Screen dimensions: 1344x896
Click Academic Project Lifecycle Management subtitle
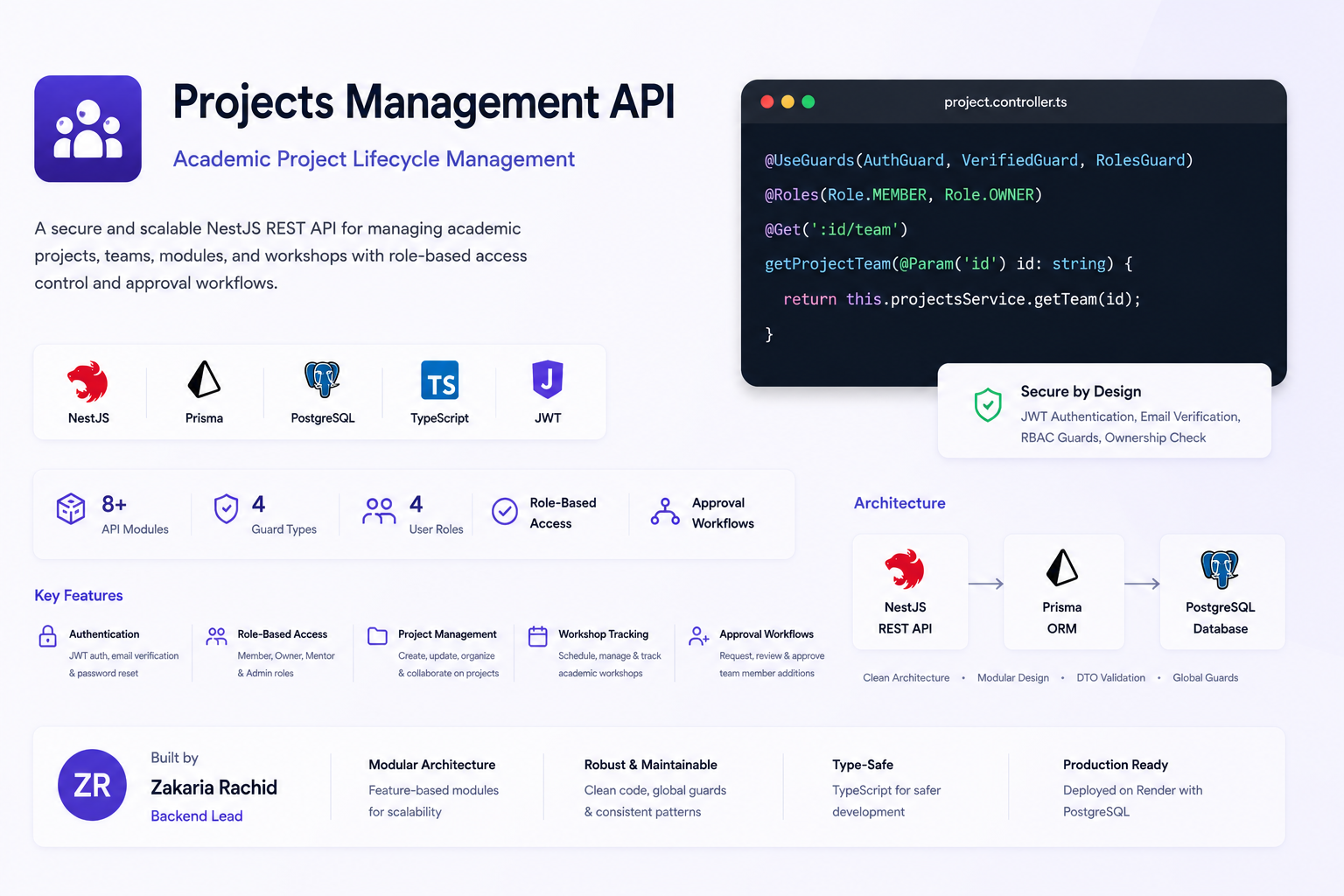[x=374, y=159]
